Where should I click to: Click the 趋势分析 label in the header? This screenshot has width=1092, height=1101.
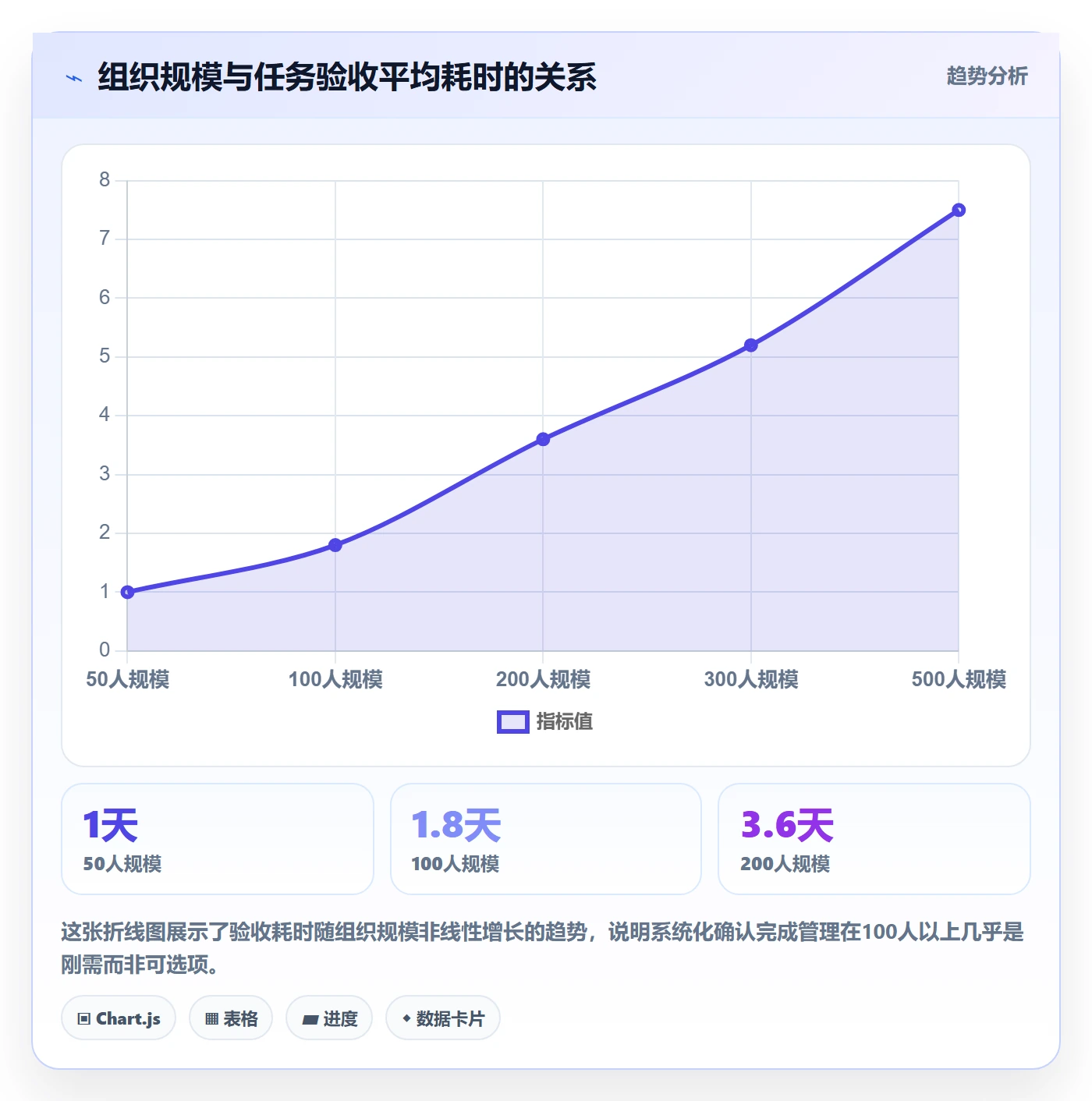(987, 76)
